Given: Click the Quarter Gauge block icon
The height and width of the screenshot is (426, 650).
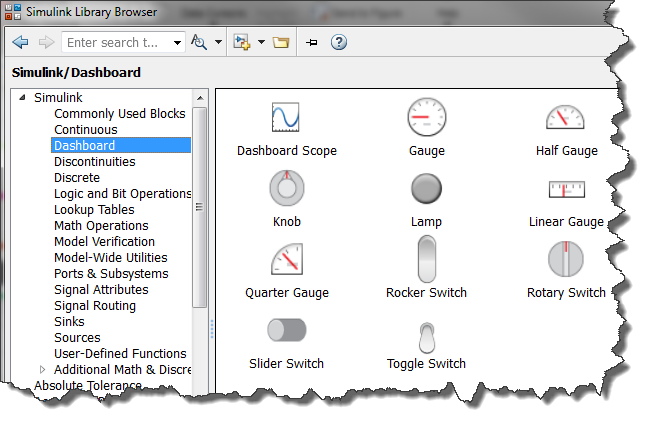Looking at the screenshot, I should point(286,259).
